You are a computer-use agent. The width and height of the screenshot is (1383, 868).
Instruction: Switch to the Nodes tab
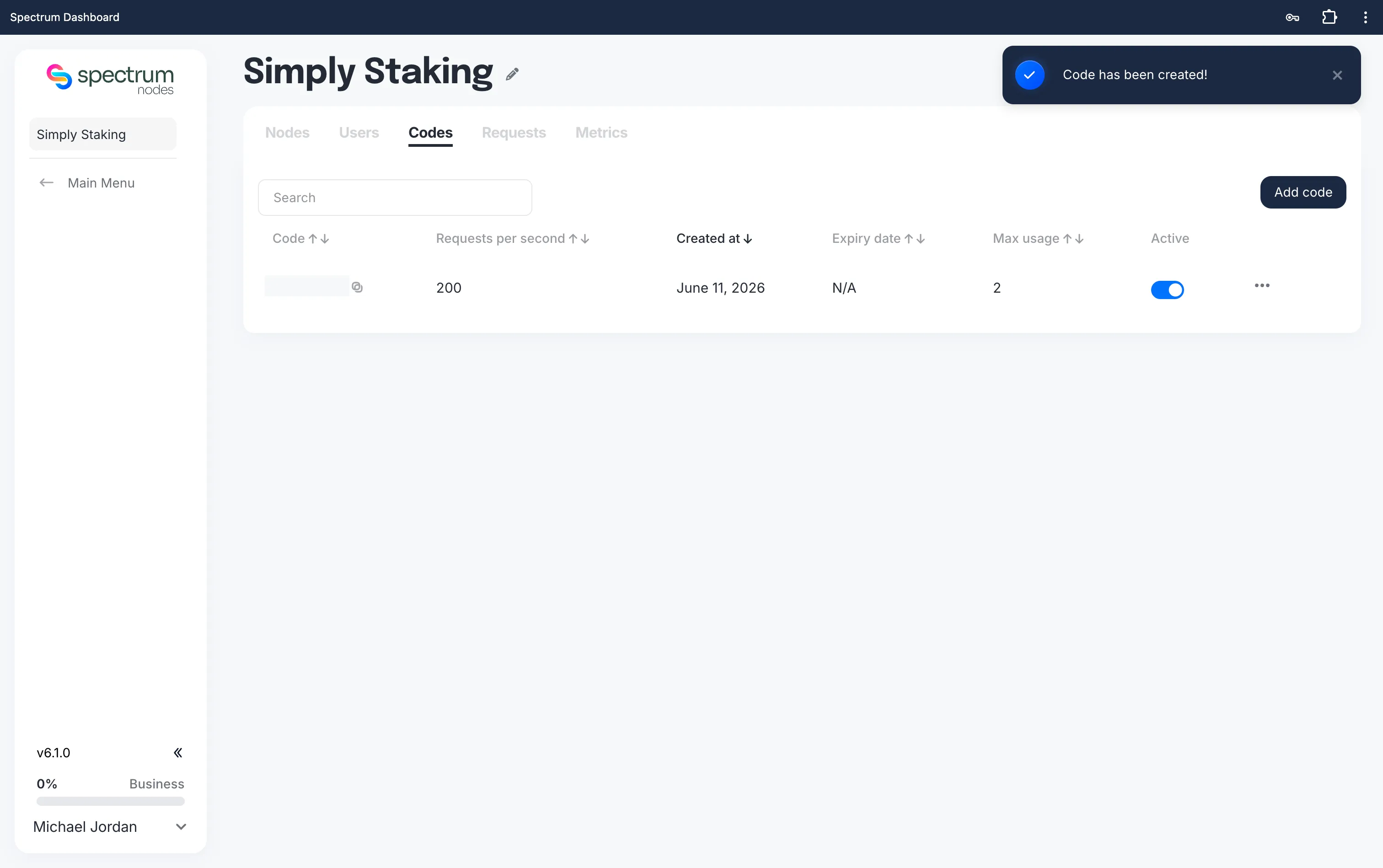click(287, 133)
